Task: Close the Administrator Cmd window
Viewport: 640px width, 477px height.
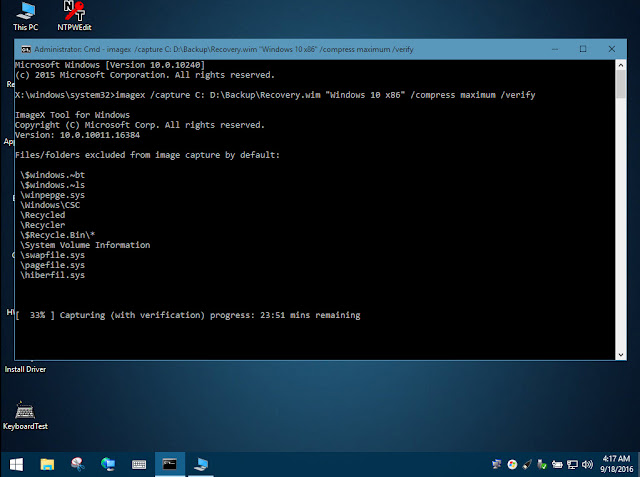Action: click(x=611, y=49)
